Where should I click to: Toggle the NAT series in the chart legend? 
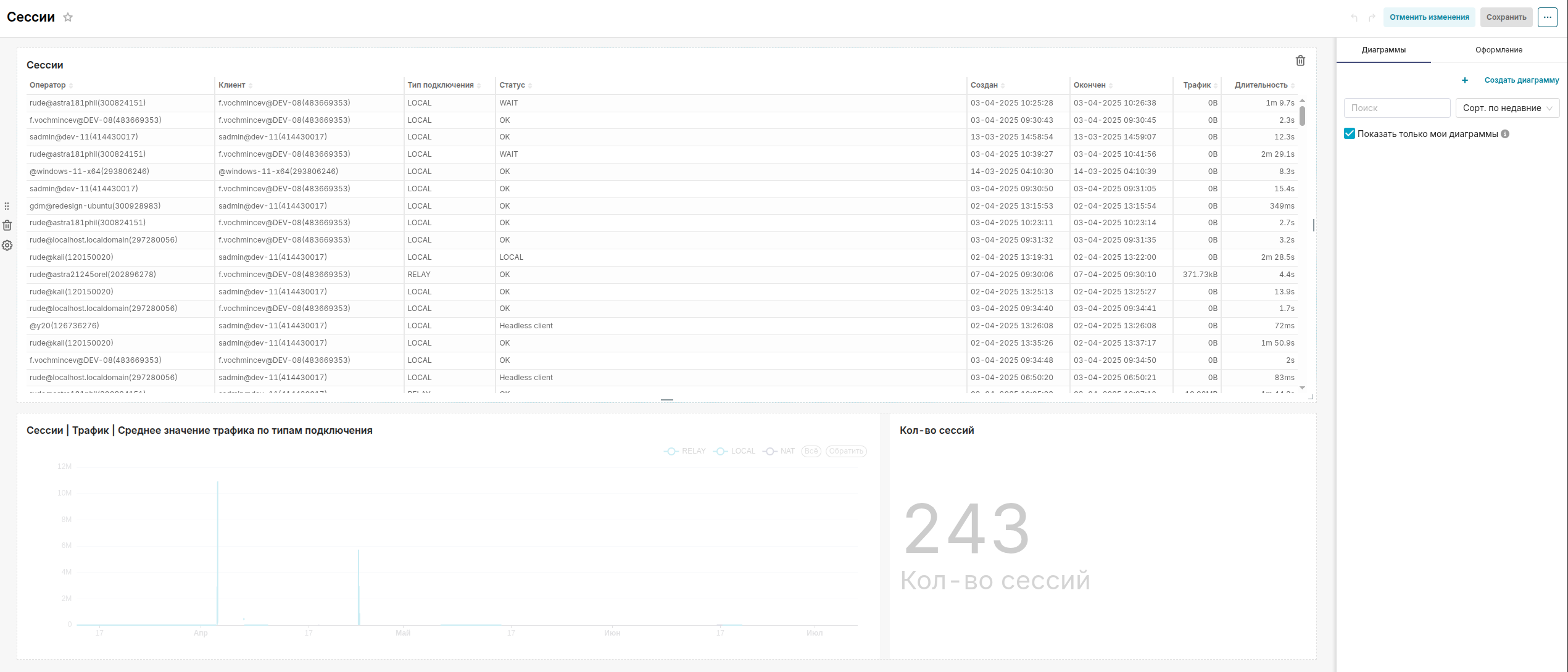(x=779, y=451)
